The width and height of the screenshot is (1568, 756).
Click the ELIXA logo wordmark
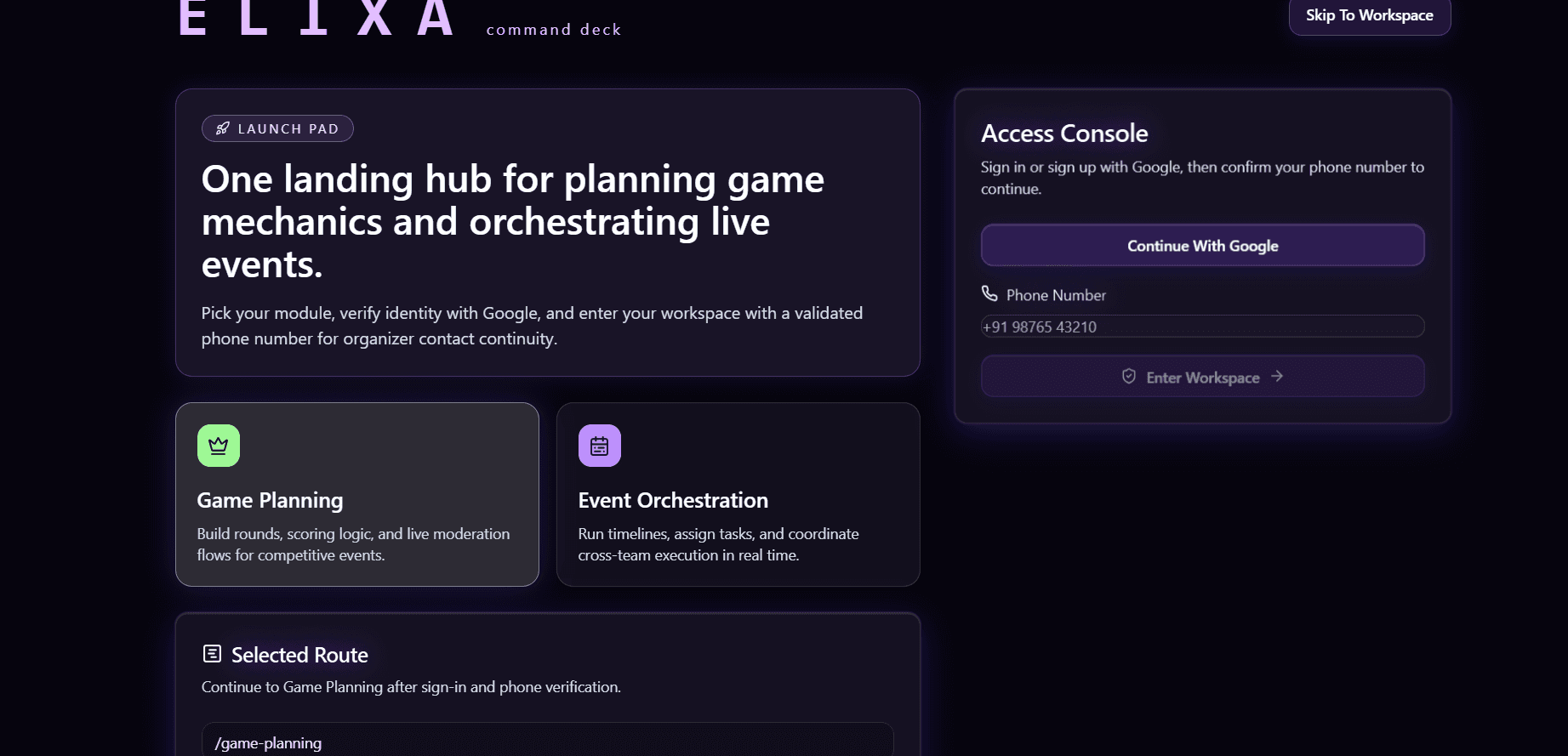316,15
